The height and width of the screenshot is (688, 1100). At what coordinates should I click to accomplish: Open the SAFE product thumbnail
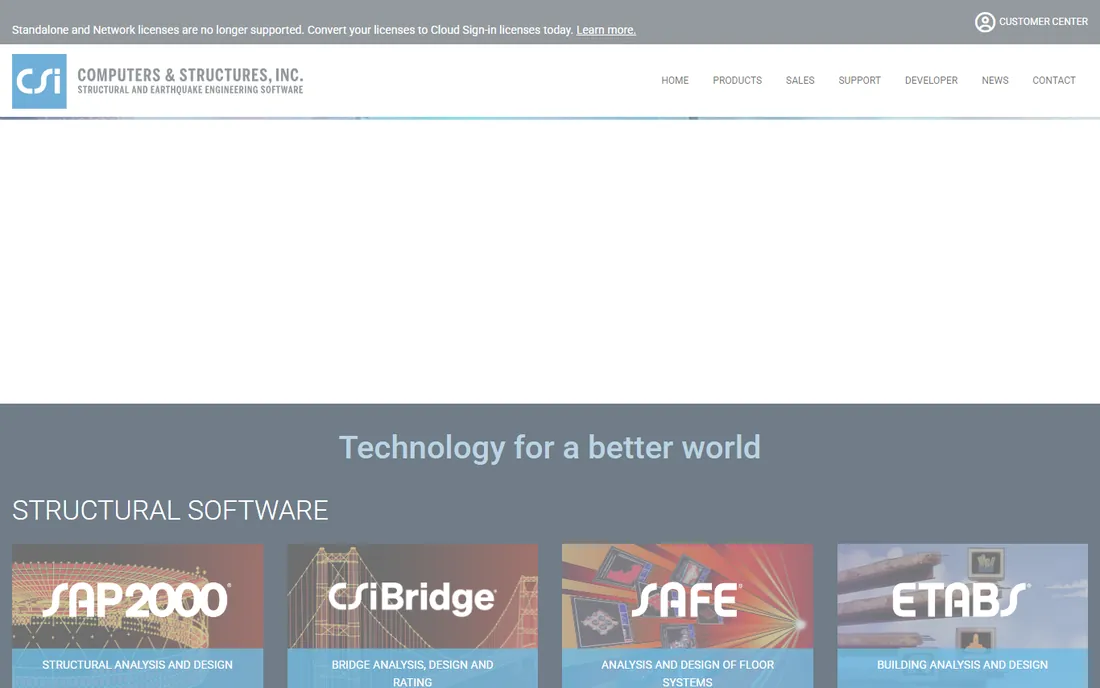pyautogui.click(x=688, y=596)
